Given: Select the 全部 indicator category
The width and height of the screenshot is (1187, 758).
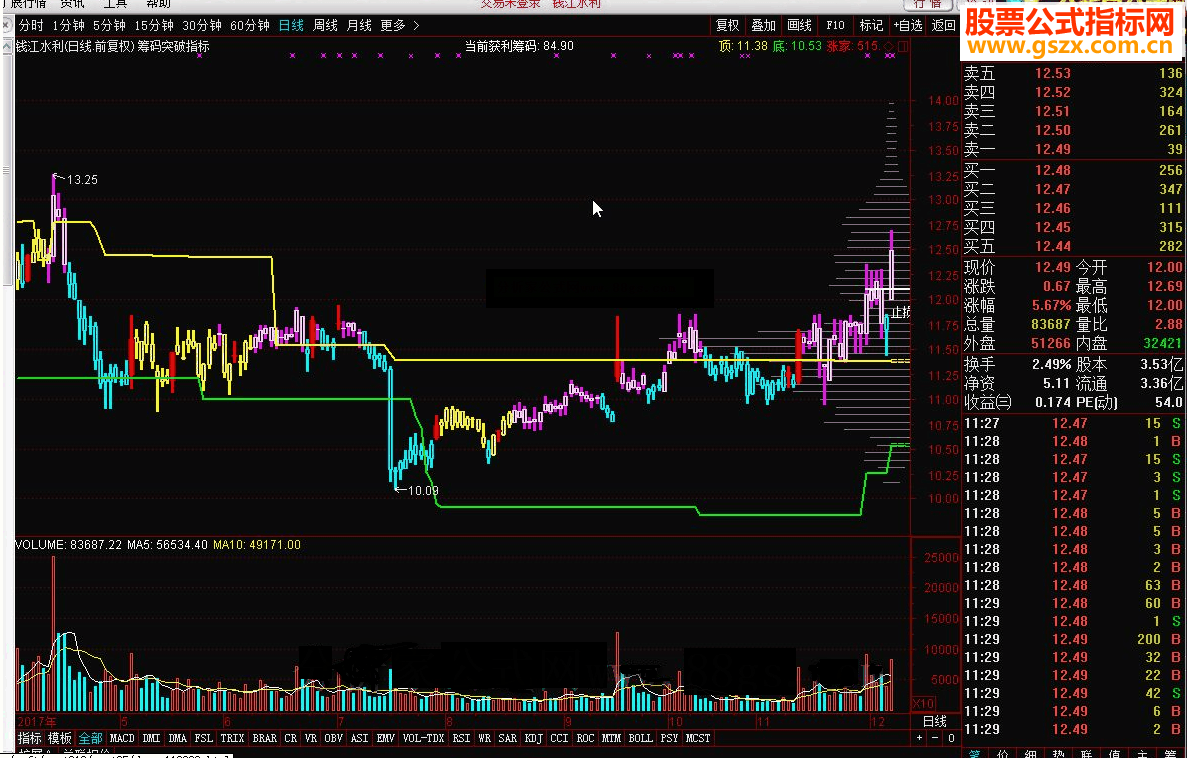Looking at the screenshot, I should pyautogui.click(x=90, y=738).
